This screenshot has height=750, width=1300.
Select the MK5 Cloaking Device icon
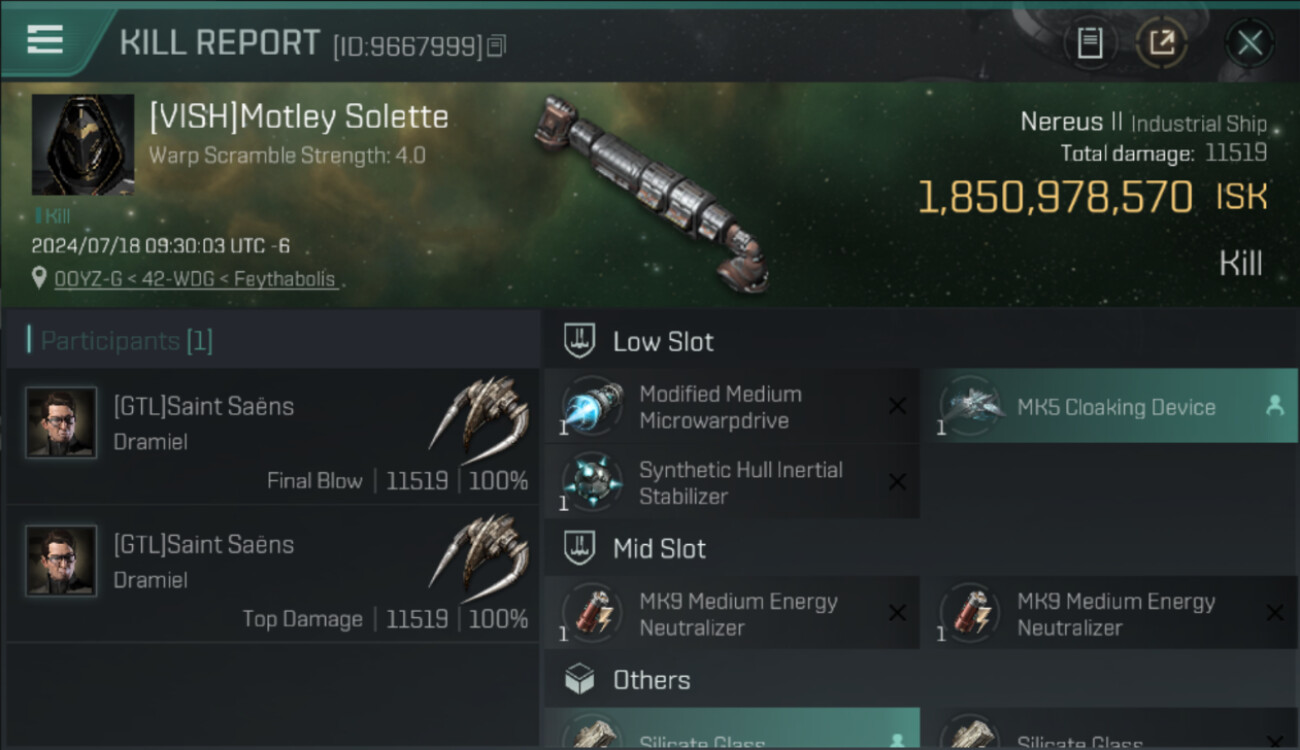[x=971, y=407]
